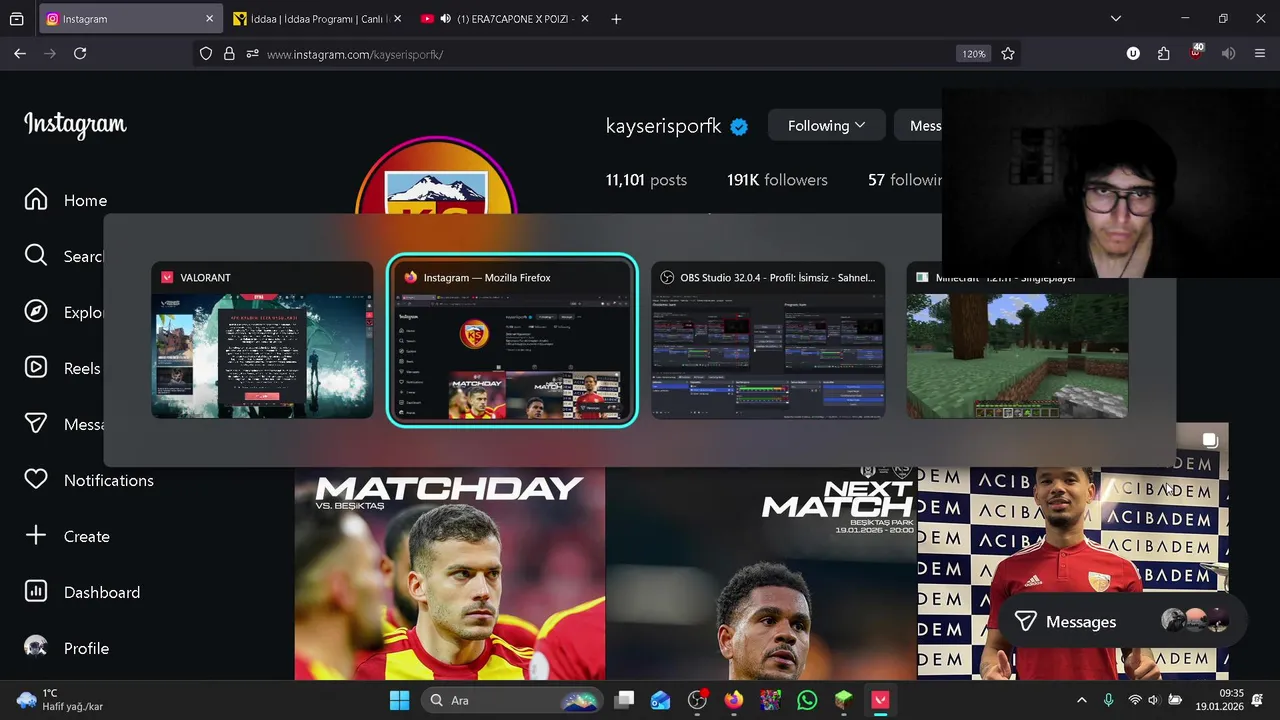
Task: Open the weather widget showing 1°C
Action: click(60, 700)
